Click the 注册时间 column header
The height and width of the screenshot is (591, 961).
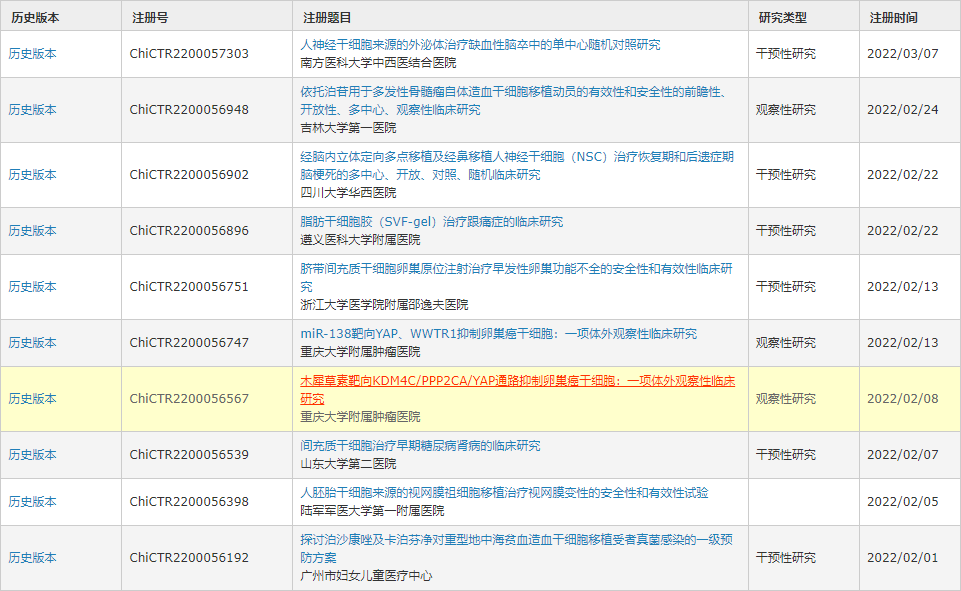[893, 18]
